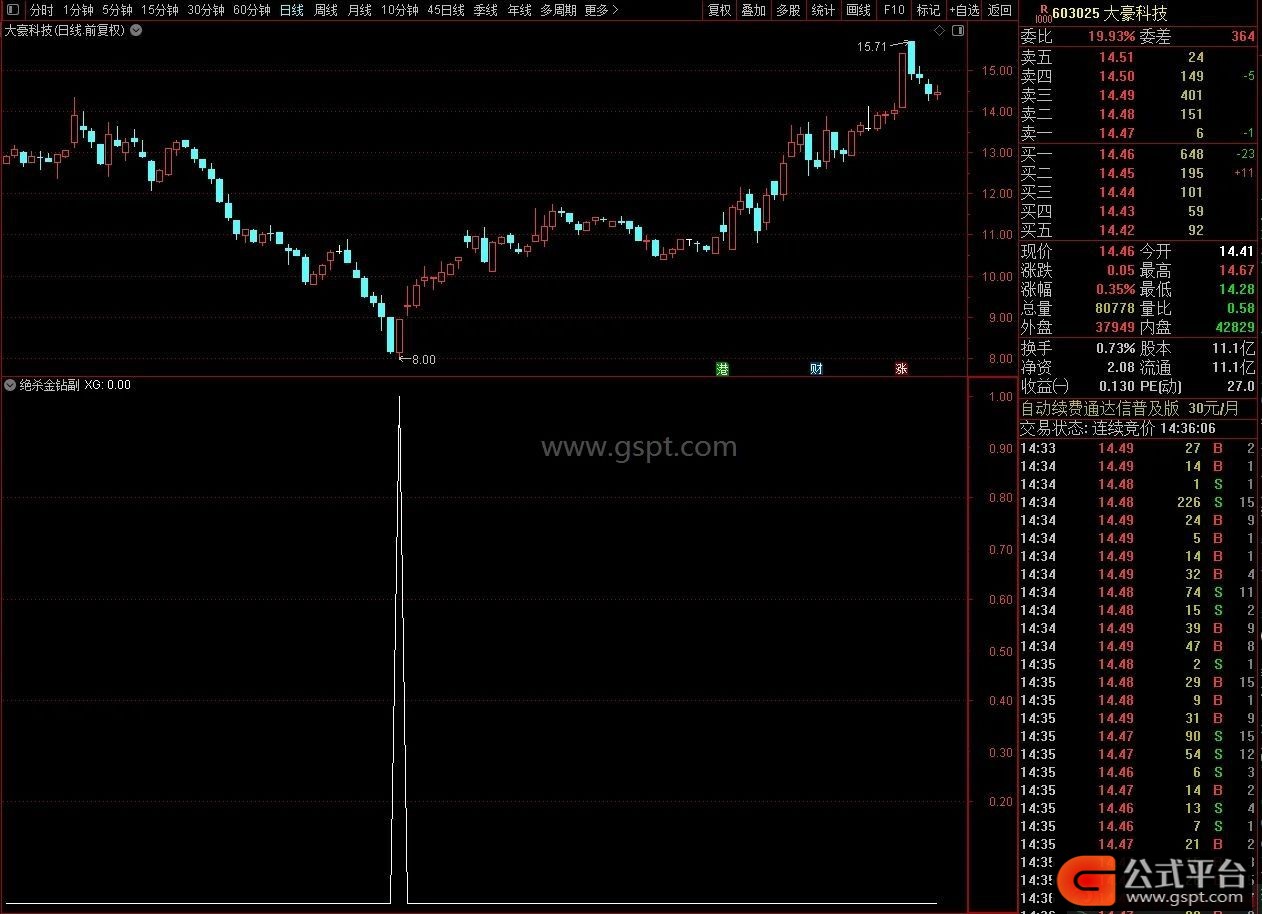Click the diamond icon in chart header
The height and width of the screenshot is (914, 1262).
[x=940, y=31]
